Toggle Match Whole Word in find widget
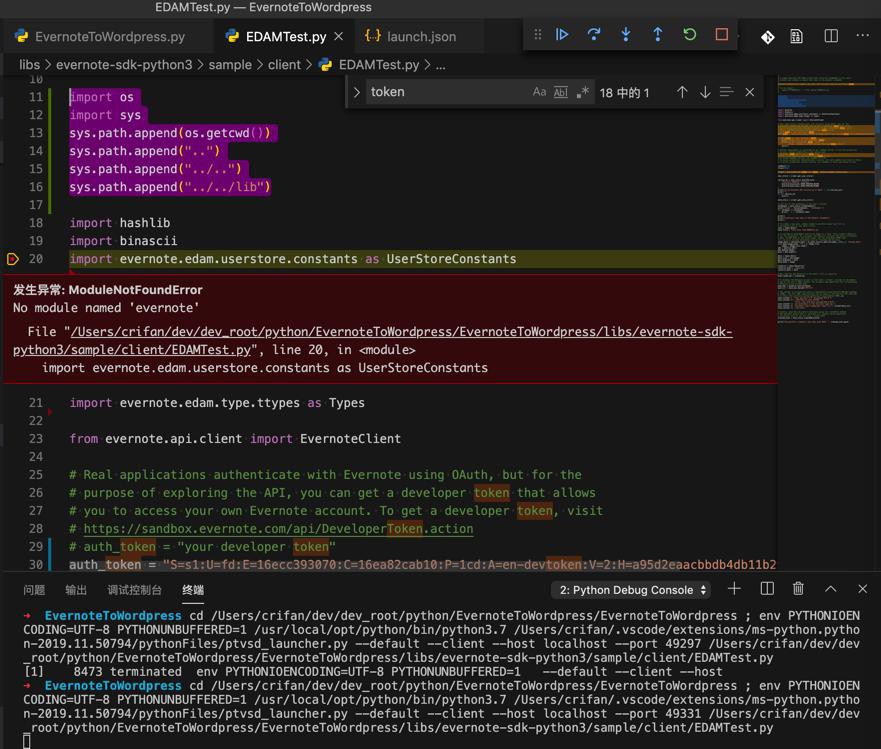 pos(561,92)
